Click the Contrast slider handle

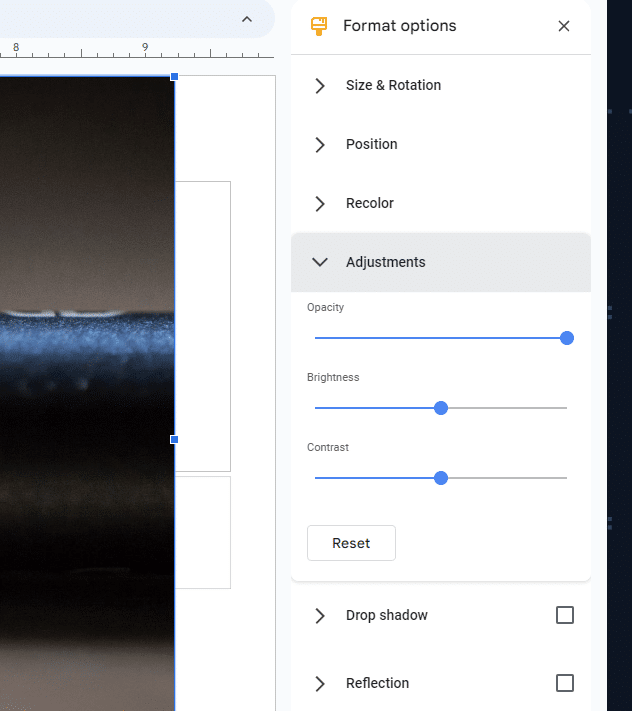[x=441, y=478]
